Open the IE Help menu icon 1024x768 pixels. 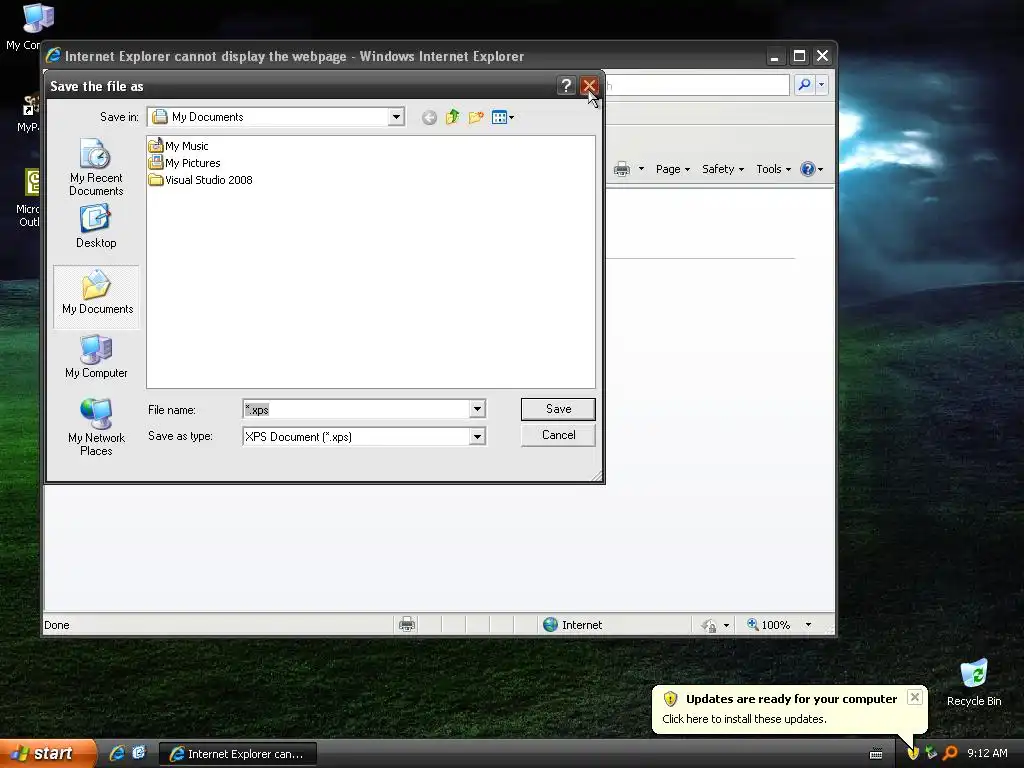(x=811, y=169)
